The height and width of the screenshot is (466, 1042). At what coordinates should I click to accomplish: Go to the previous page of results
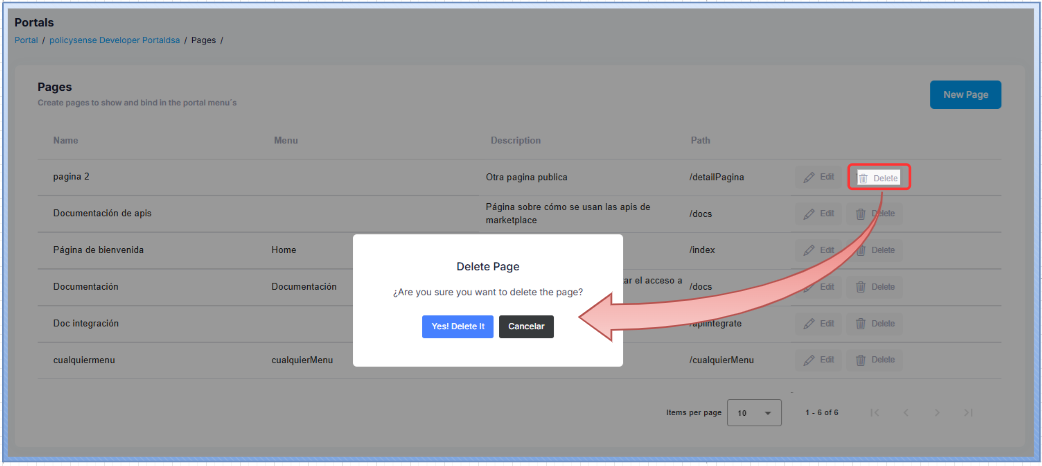tap(906, 413)
